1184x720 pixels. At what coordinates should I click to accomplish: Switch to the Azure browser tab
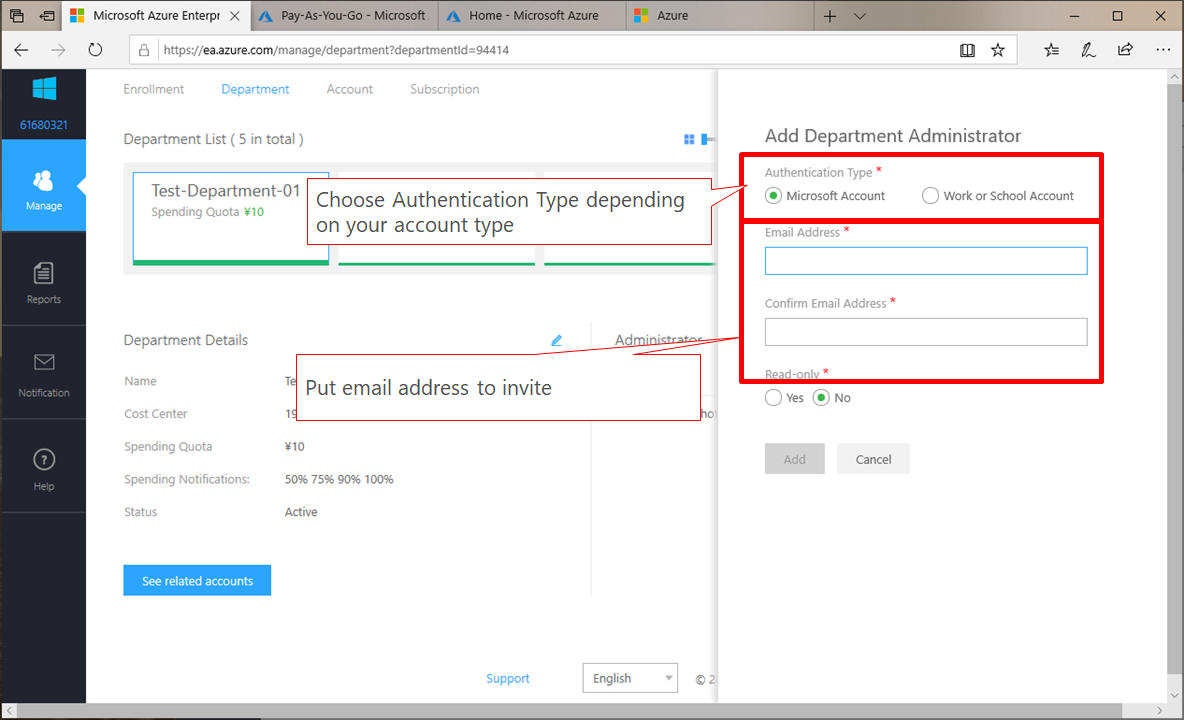point(720,16)
